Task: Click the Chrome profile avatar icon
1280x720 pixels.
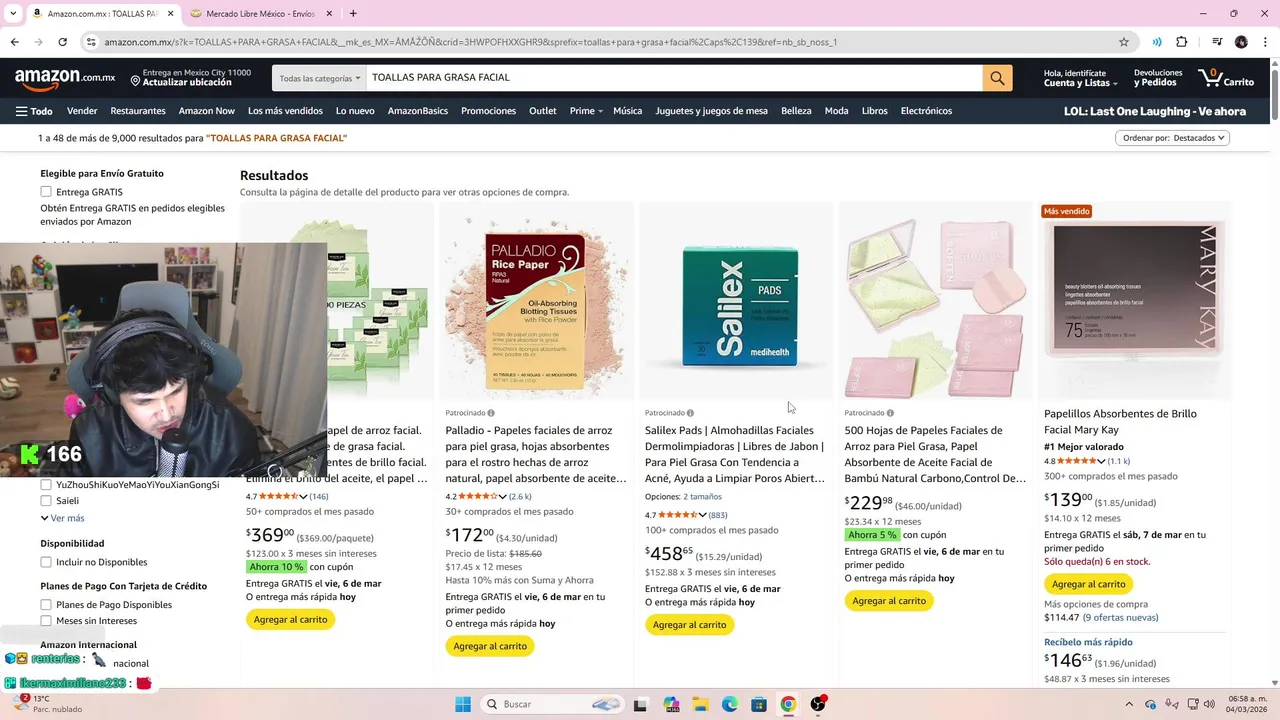Action: (x=1241, y=42)
